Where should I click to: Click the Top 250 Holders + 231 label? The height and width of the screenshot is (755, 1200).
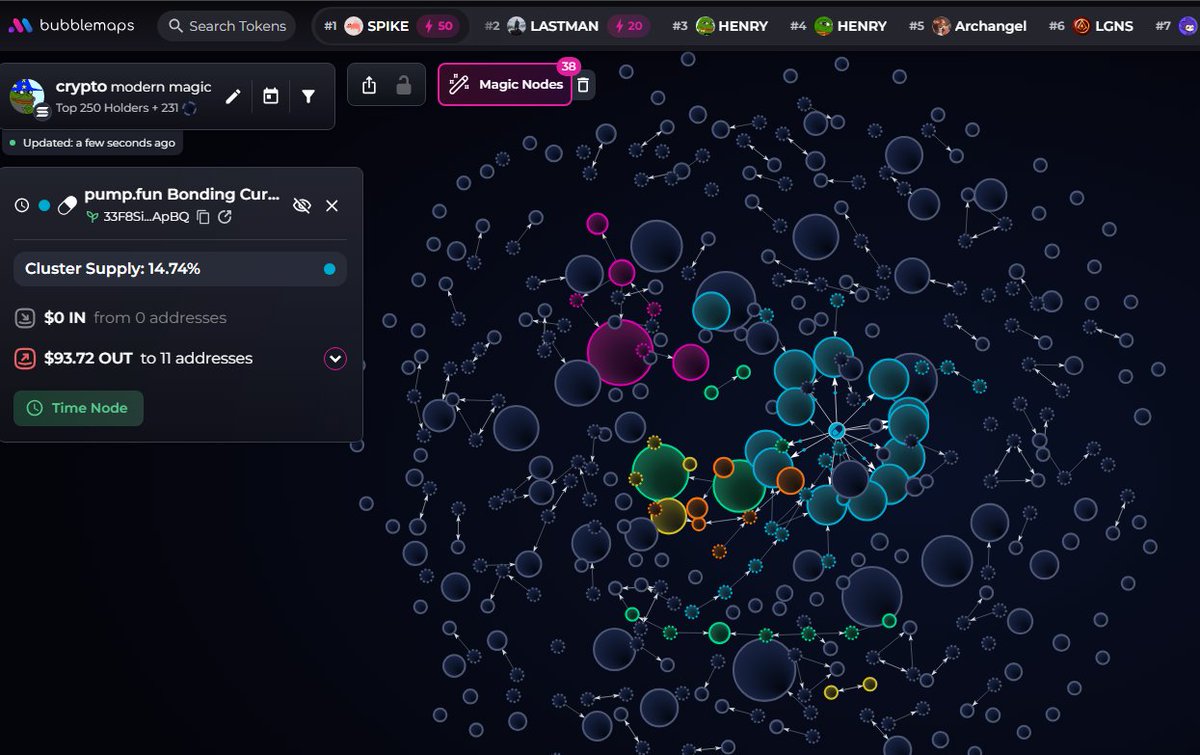117,108
